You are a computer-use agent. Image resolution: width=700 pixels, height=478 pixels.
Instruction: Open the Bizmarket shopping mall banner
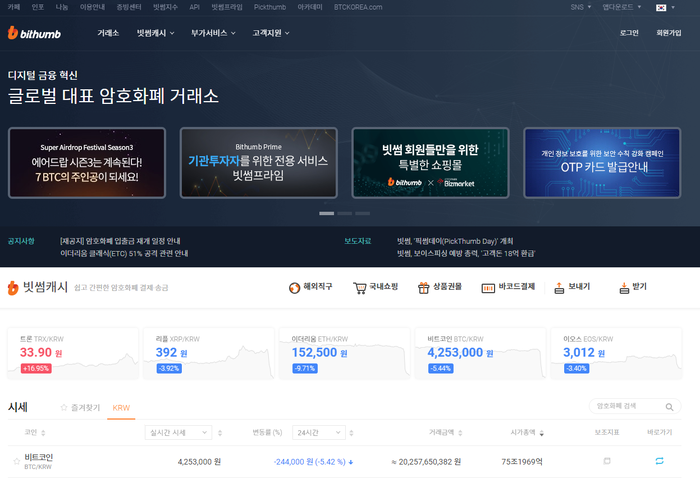(430, 163)
